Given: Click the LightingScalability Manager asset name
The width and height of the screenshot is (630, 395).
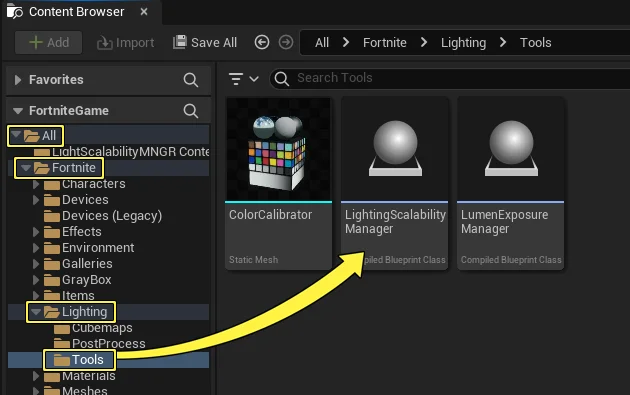Looking at the screenshot, I should coord(395,222).
